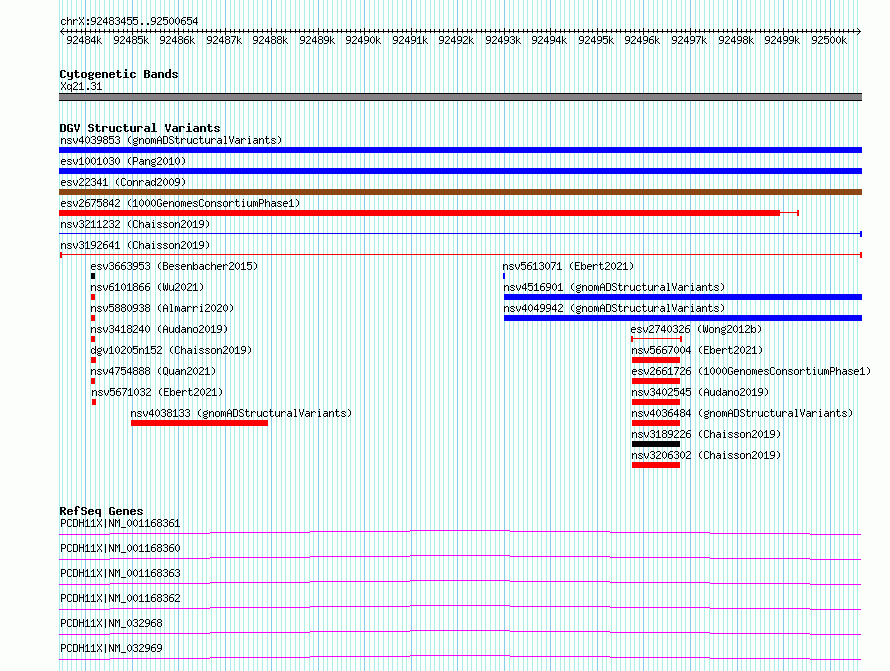Click the 92496k ruler tick label
890x671 pixels.
(643, 41)
